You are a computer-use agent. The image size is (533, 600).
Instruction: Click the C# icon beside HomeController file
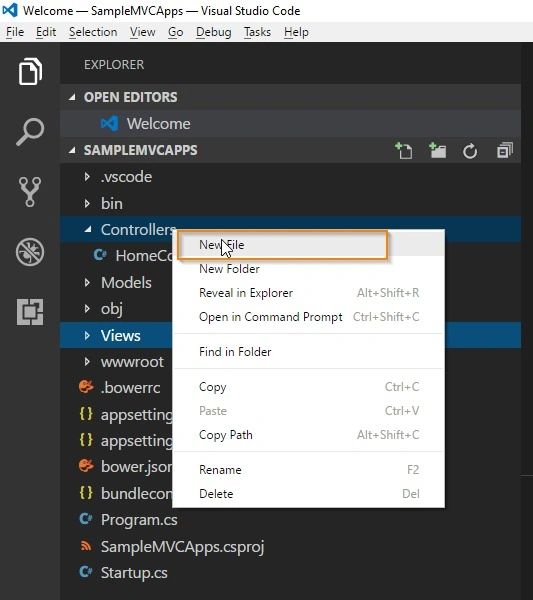100,255
